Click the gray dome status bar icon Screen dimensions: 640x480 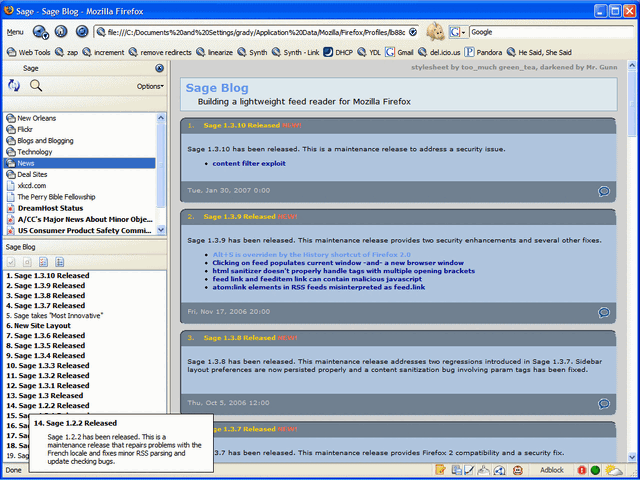(484, 470)
